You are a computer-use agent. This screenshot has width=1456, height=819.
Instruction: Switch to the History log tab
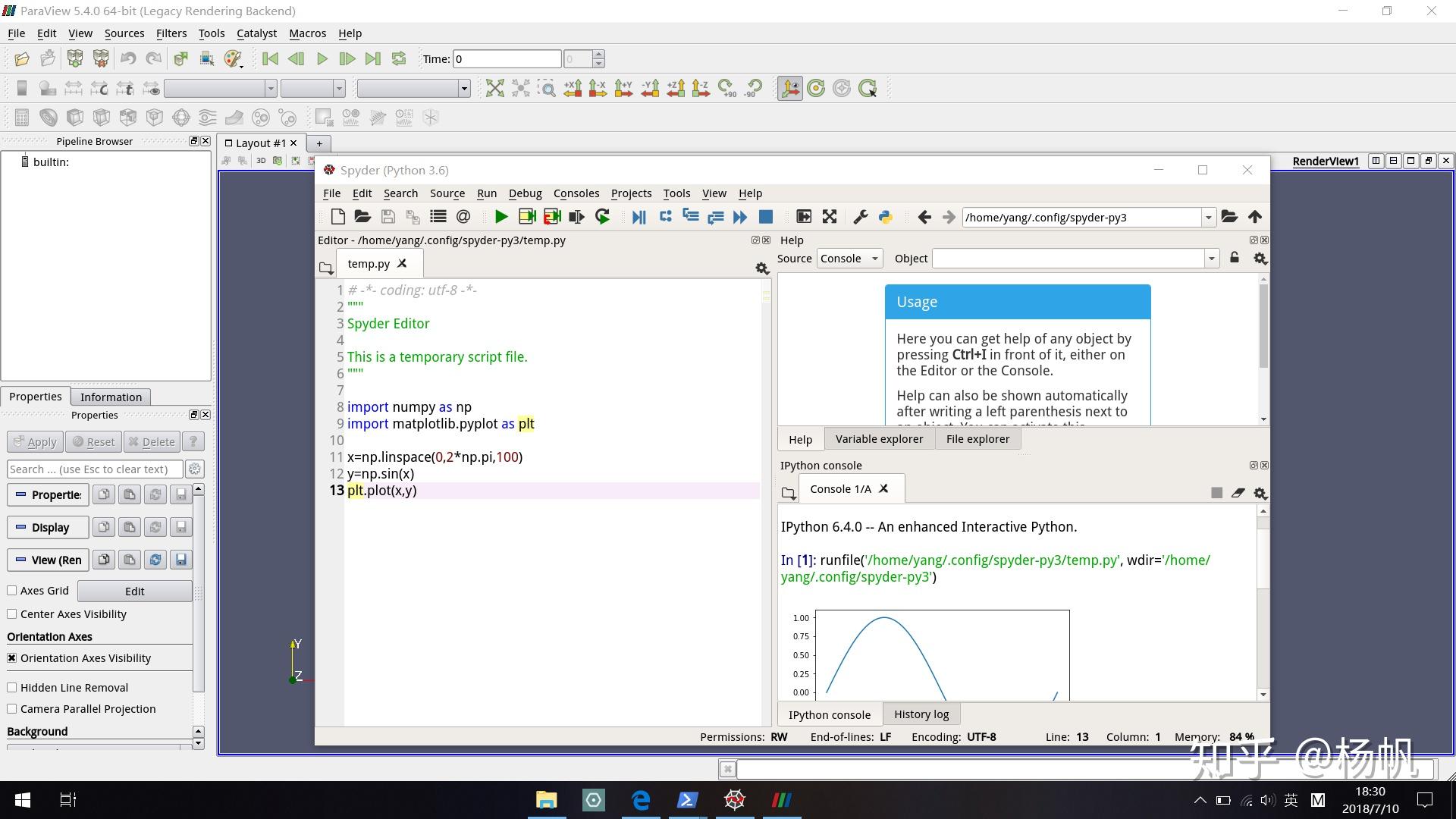[921, 714]
